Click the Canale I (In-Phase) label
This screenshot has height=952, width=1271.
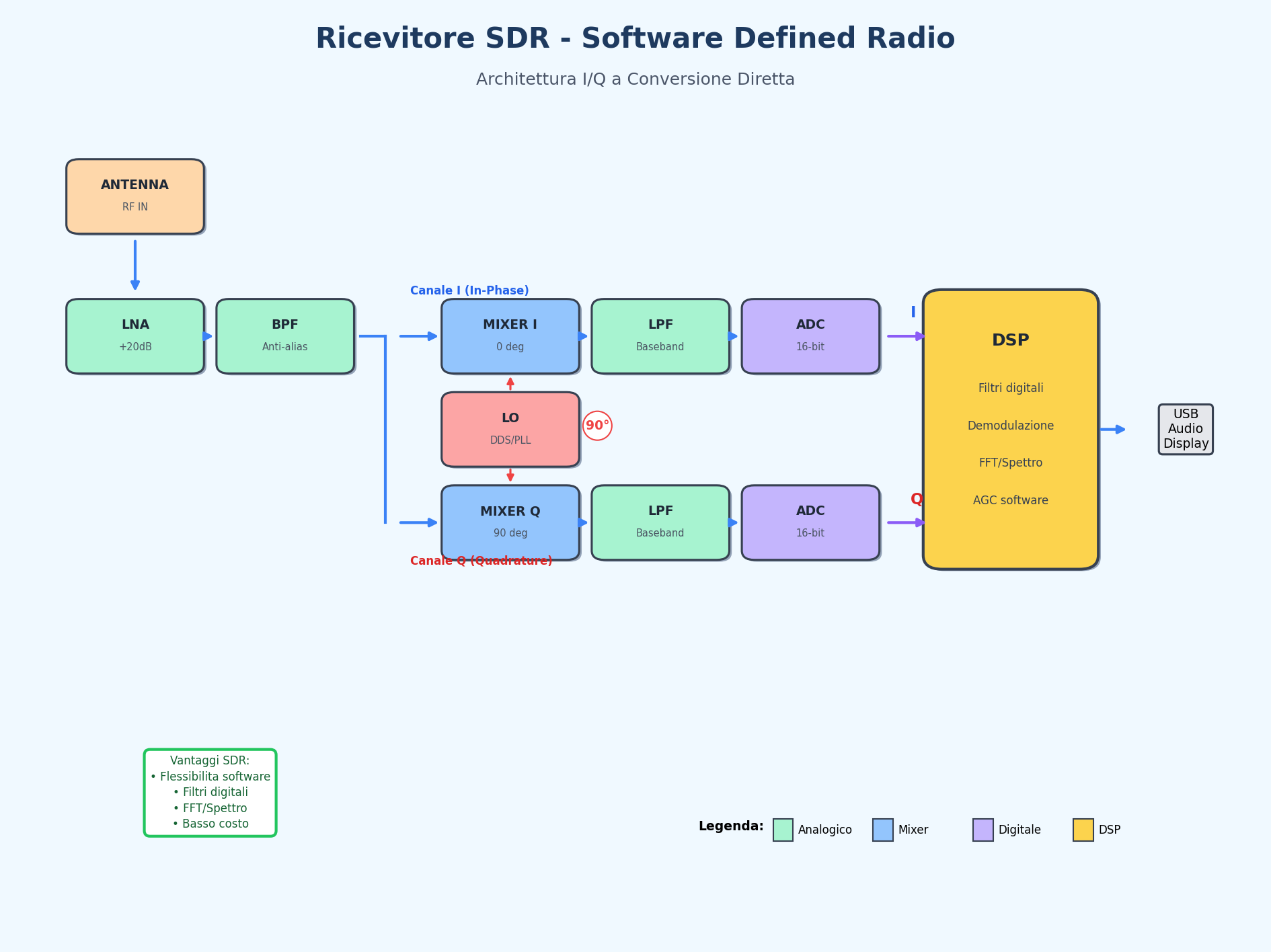469,290
